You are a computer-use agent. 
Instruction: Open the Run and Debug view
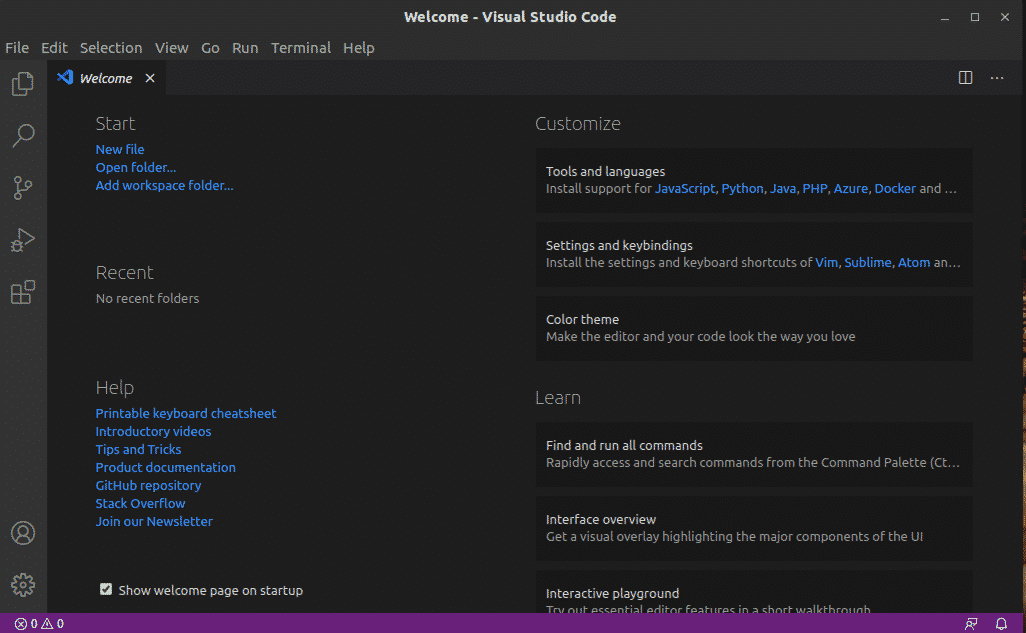click(22, 240)
